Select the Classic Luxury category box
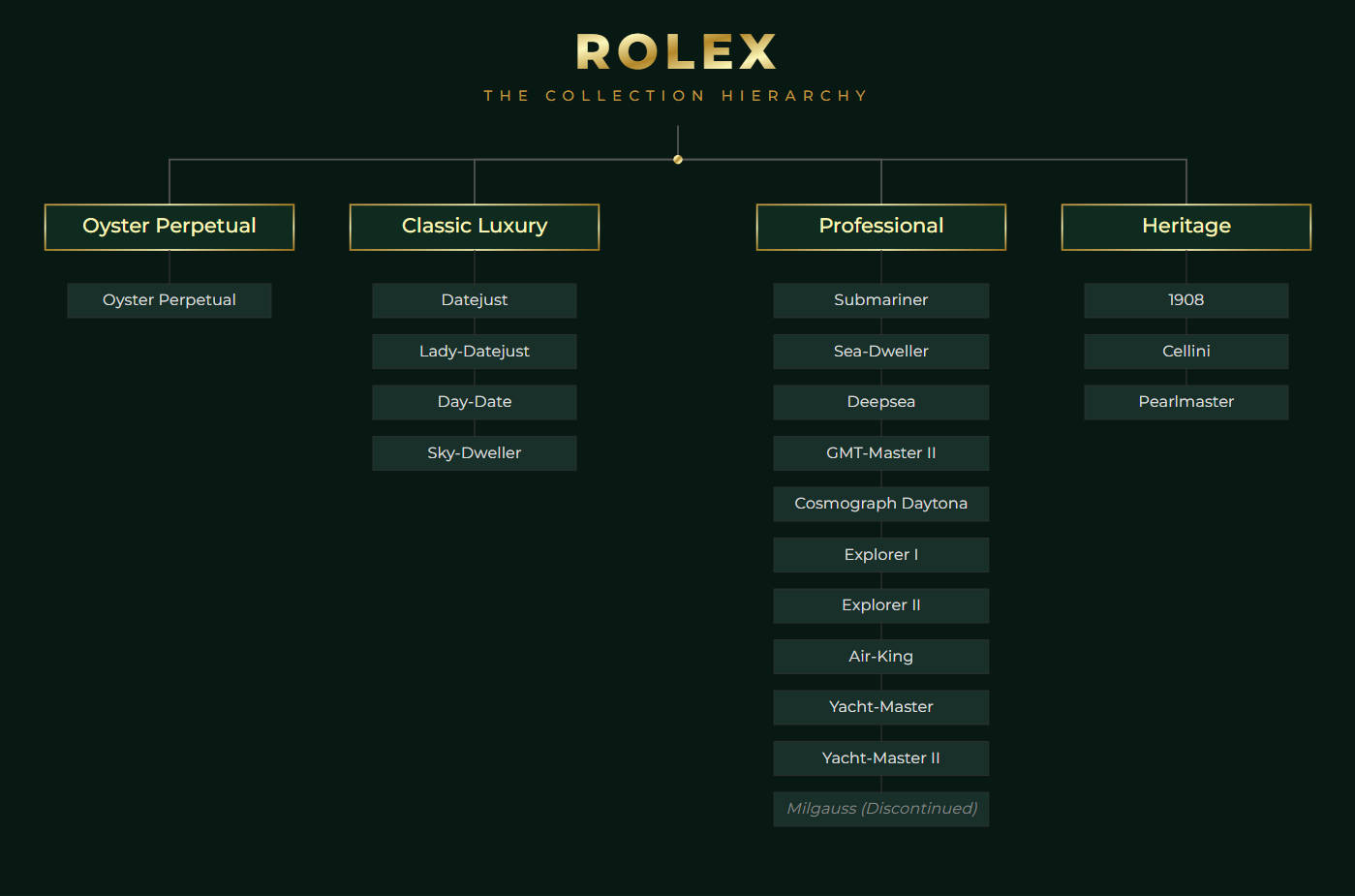This screenshot has height=896, width=1355. pyautogui.click(x=474, y=226)
